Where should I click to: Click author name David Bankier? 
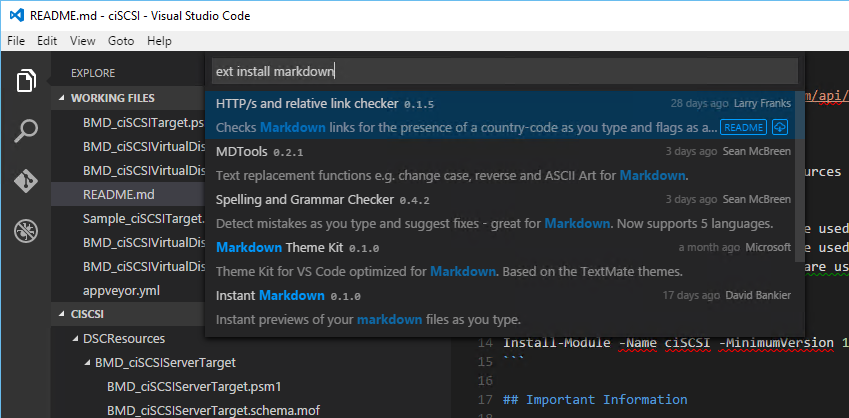[758, 296]
